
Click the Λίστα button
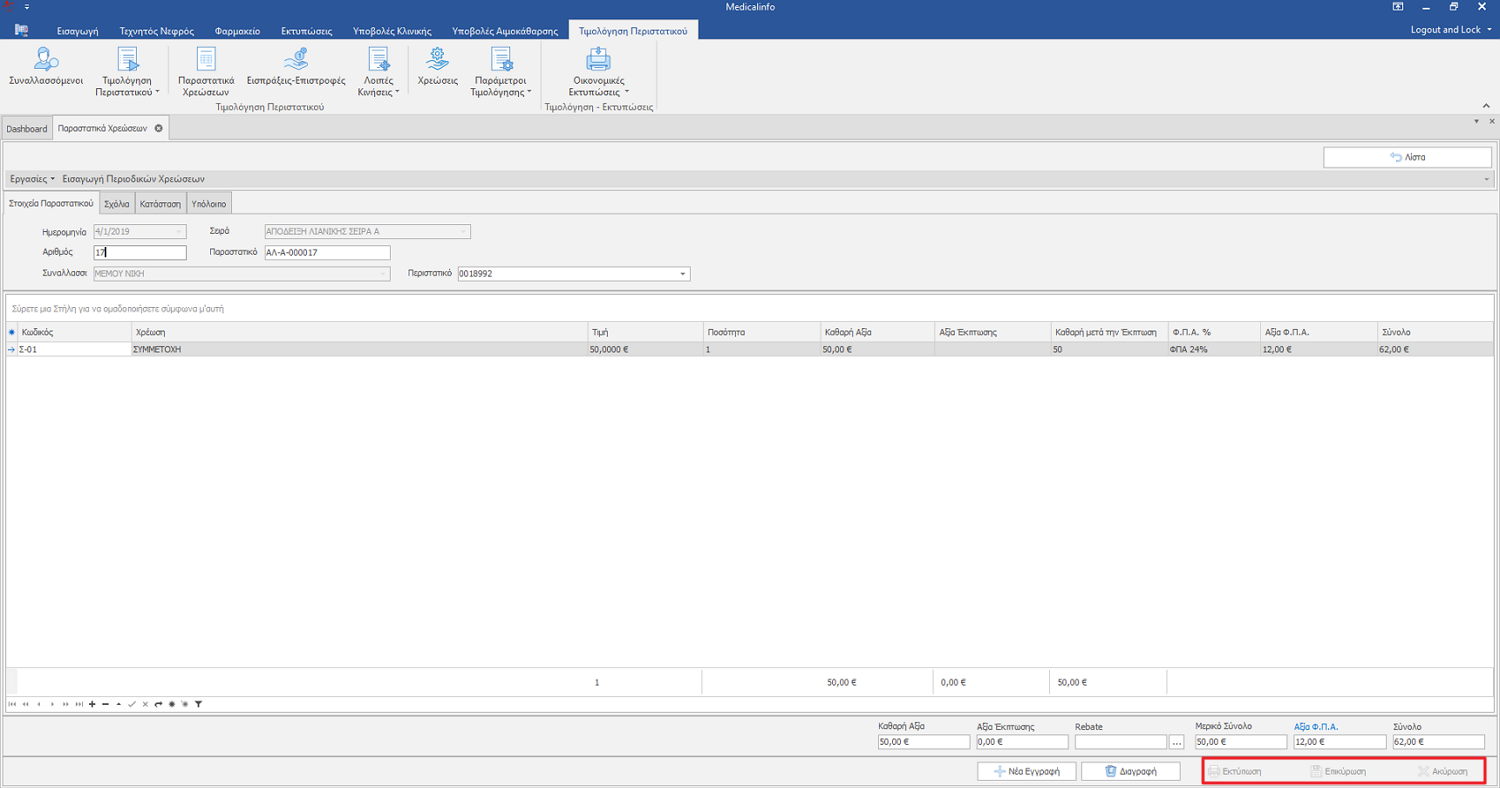1407,158
